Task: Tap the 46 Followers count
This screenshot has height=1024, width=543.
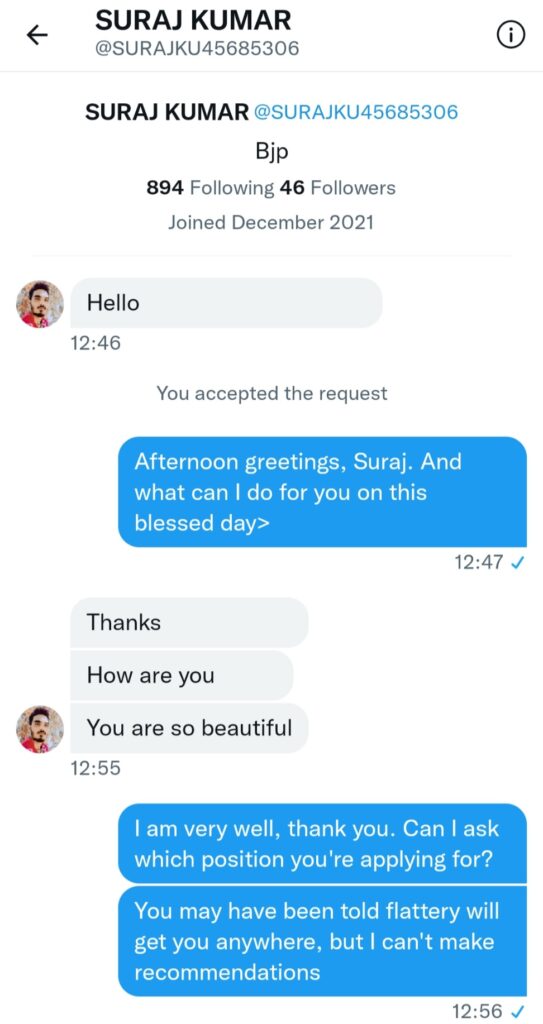Action: tap(338, 188)
